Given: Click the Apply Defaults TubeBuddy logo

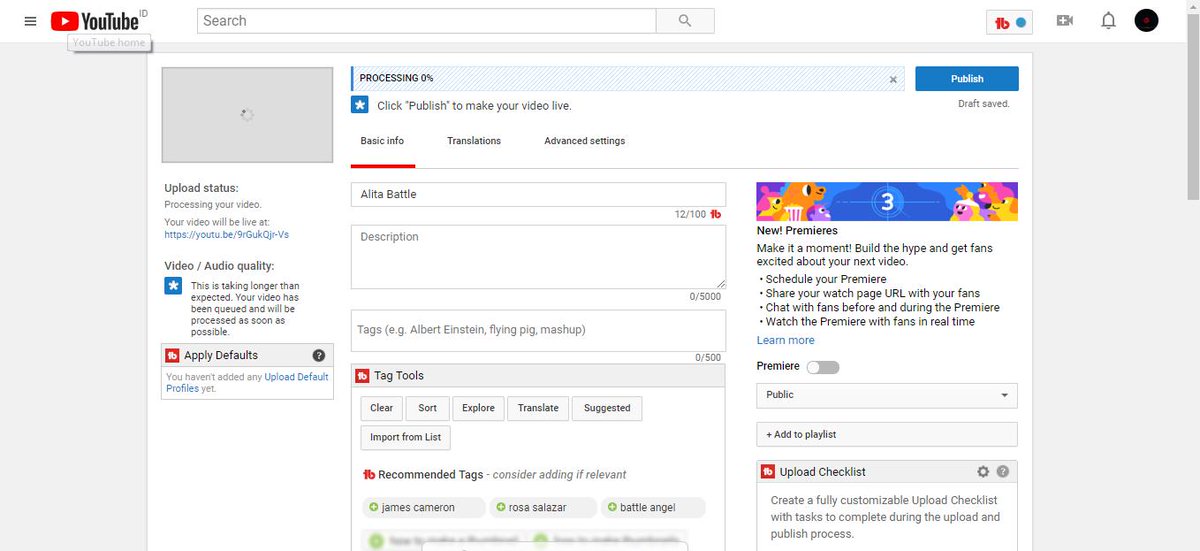Looking at the screenshot, I should pos(172,355).
